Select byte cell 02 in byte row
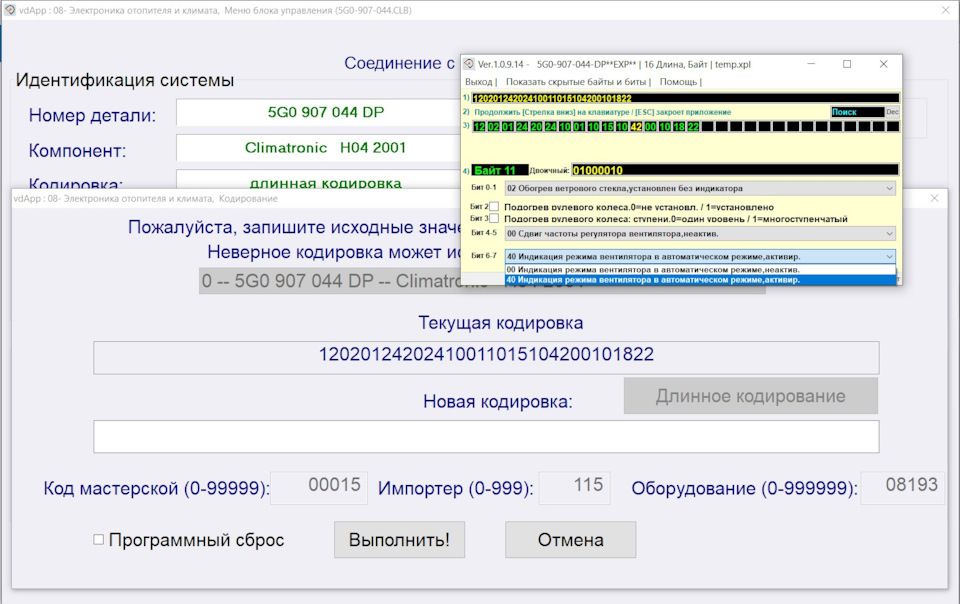This screenshot has width=960, height=604. (x=493, y=127)
